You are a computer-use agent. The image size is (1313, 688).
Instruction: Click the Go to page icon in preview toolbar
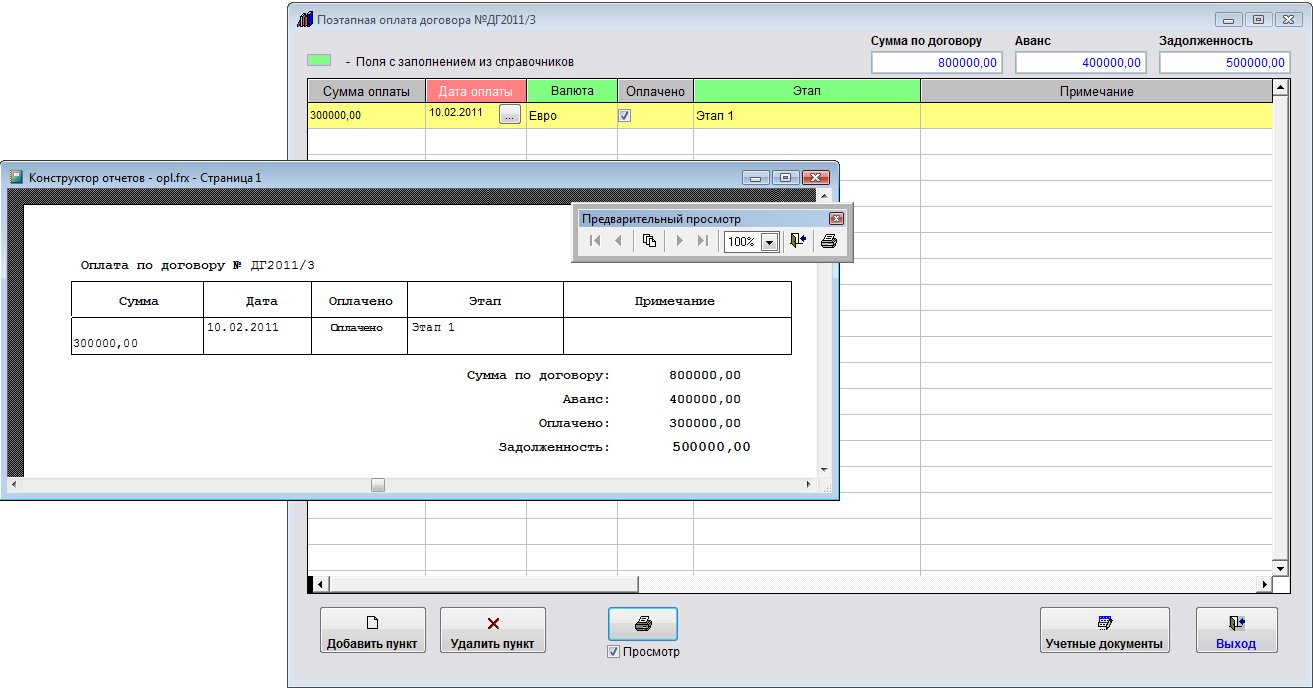pyautogui.click(x=649, y=241)
